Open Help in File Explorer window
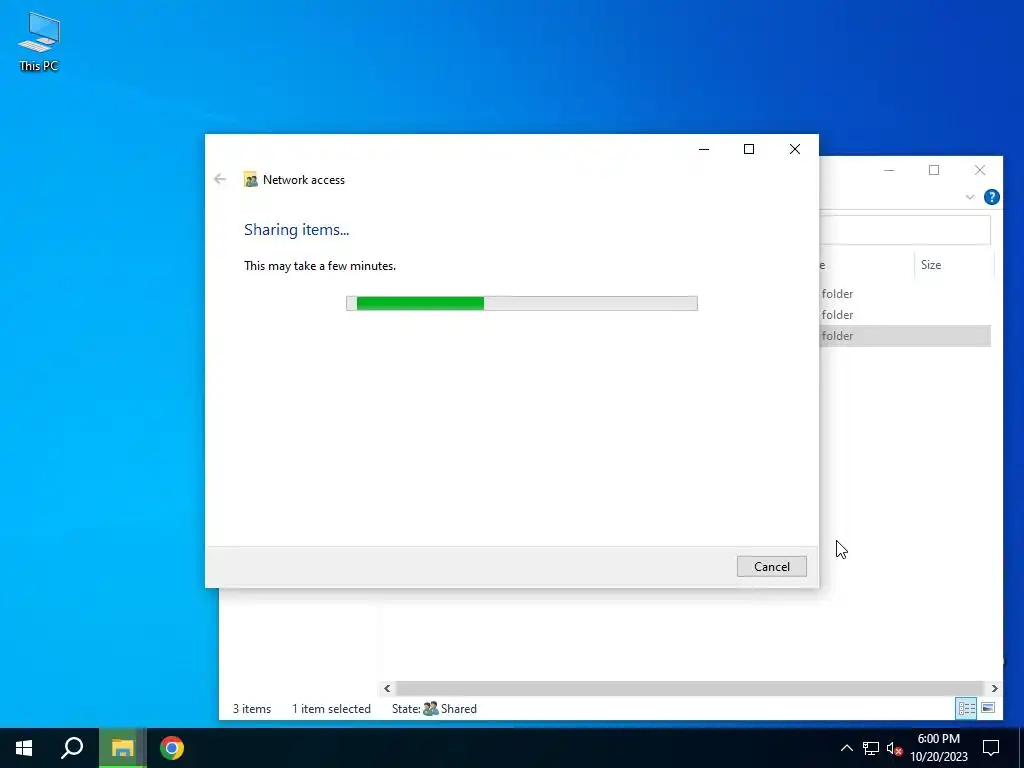This screenshot has width=1024, height=768. coord(991,197)
